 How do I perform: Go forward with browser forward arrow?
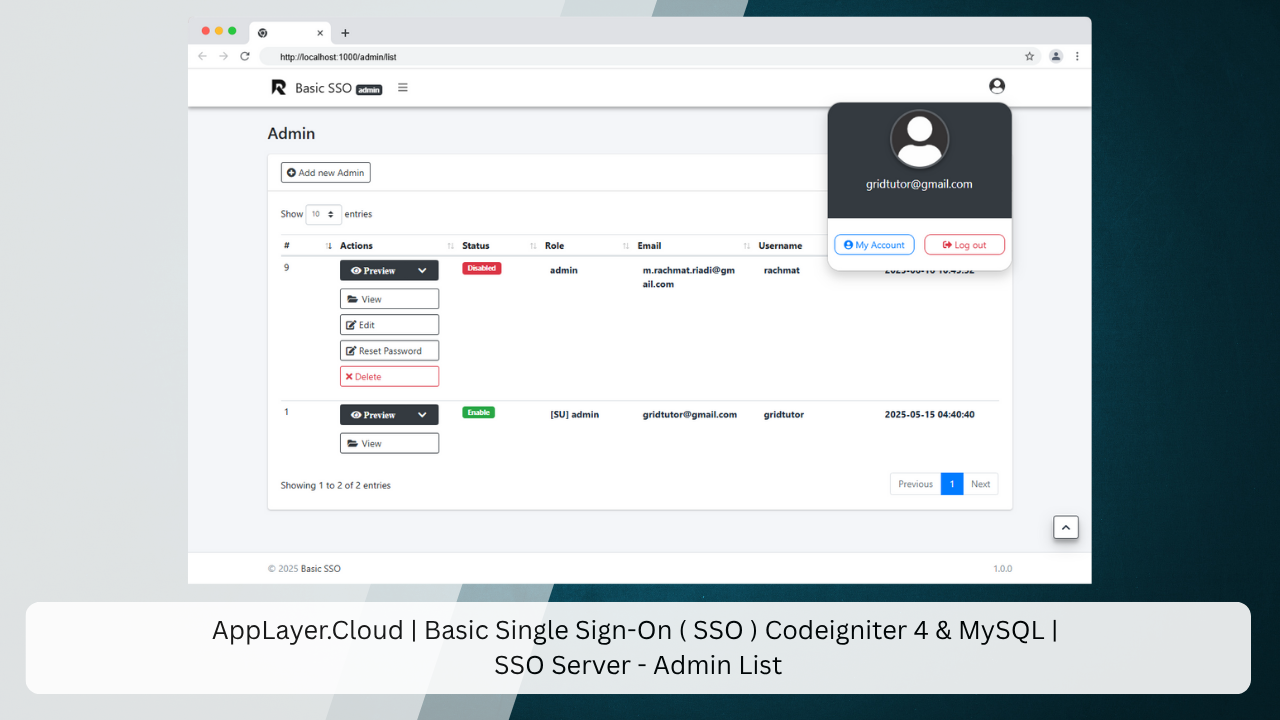click(223, 56)
